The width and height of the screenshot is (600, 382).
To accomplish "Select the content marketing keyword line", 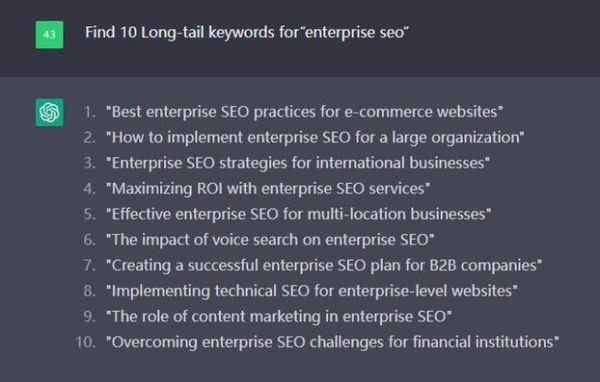I will coord(279,317).
